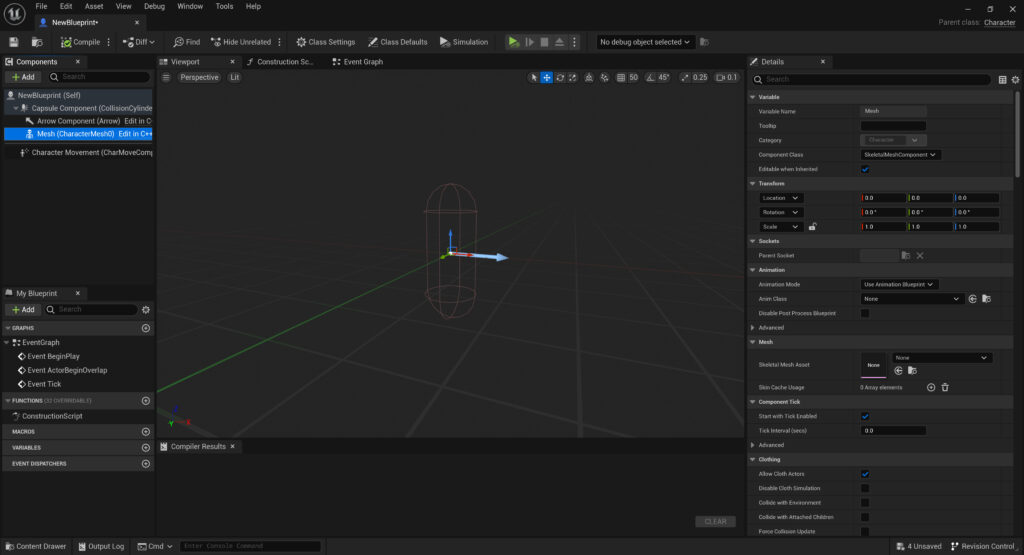
Task: Click the Compile button
Action: (80, 42)
